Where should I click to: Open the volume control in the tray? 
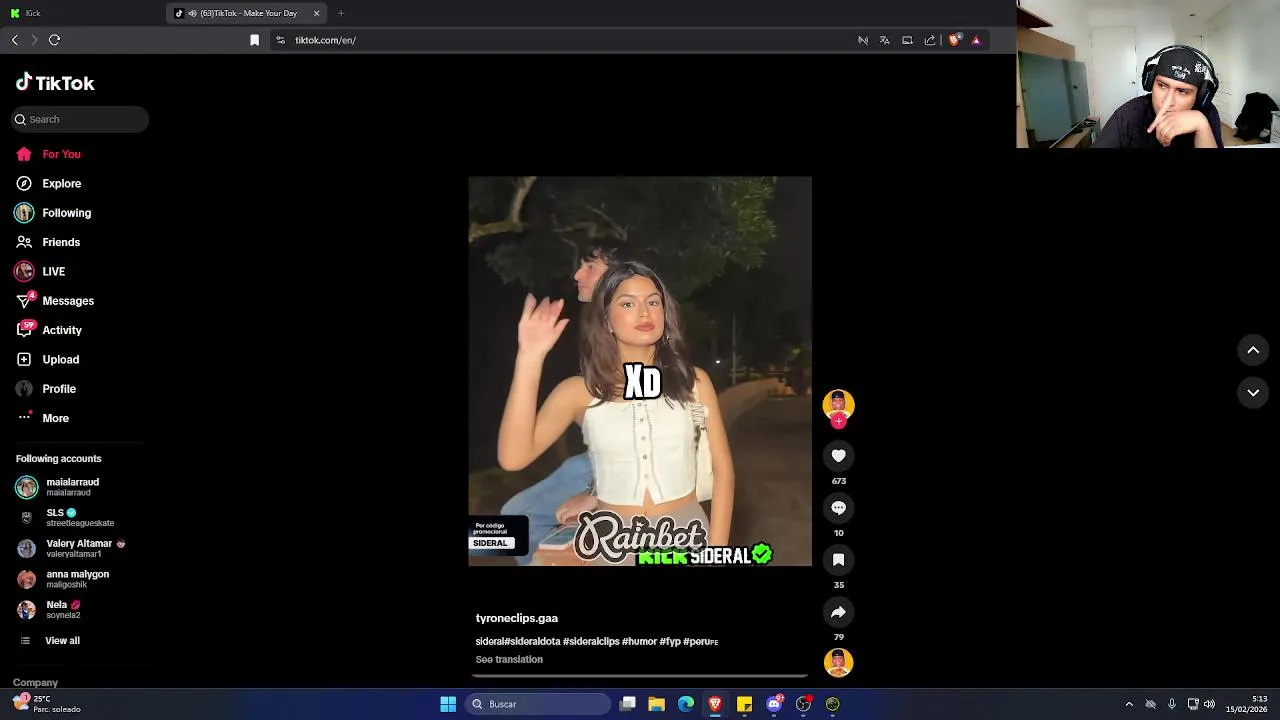1209,704
